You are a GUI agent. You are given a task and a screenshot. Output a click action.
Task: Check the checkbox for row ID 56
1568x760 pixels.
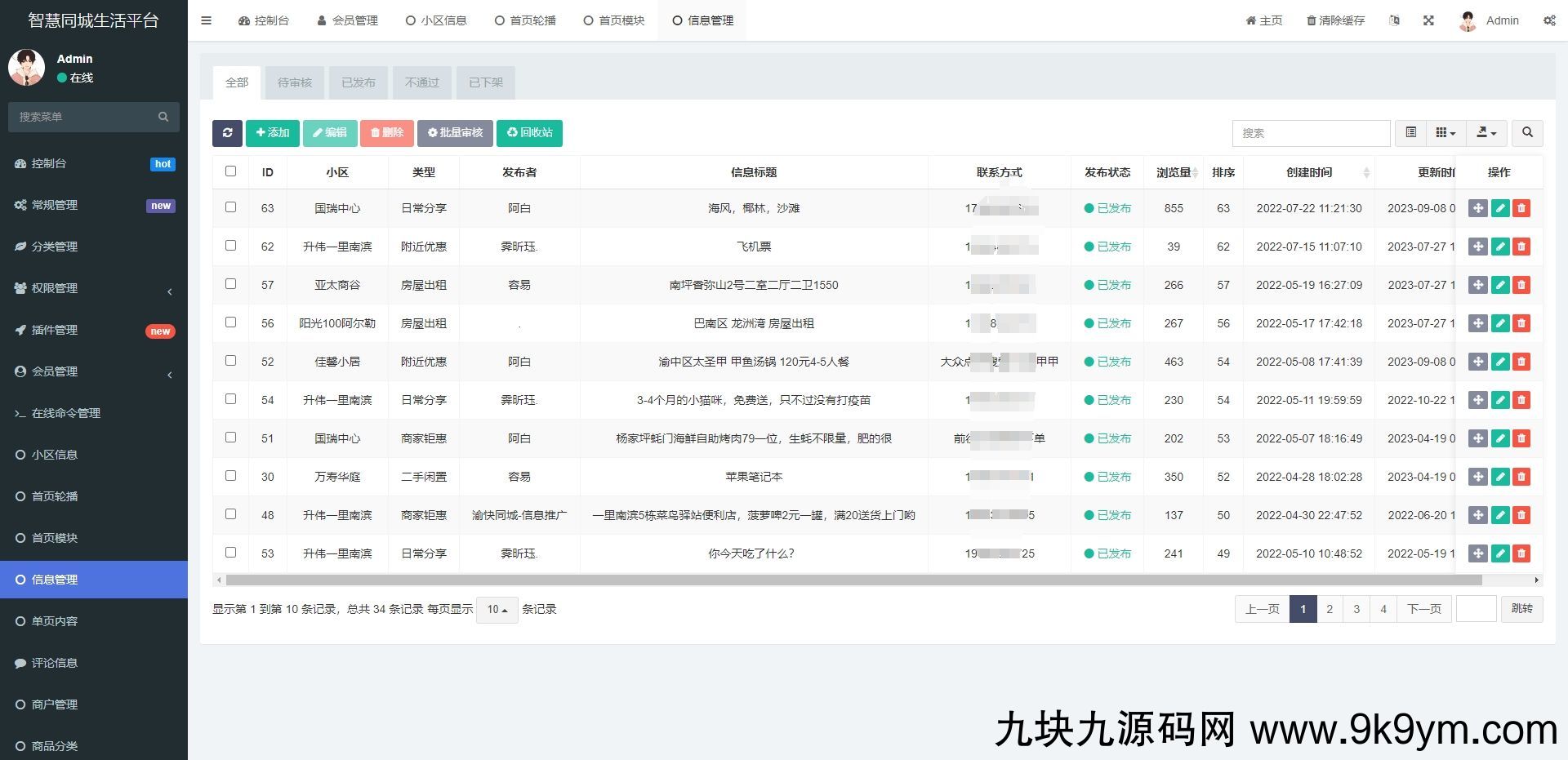pos(230,322)
